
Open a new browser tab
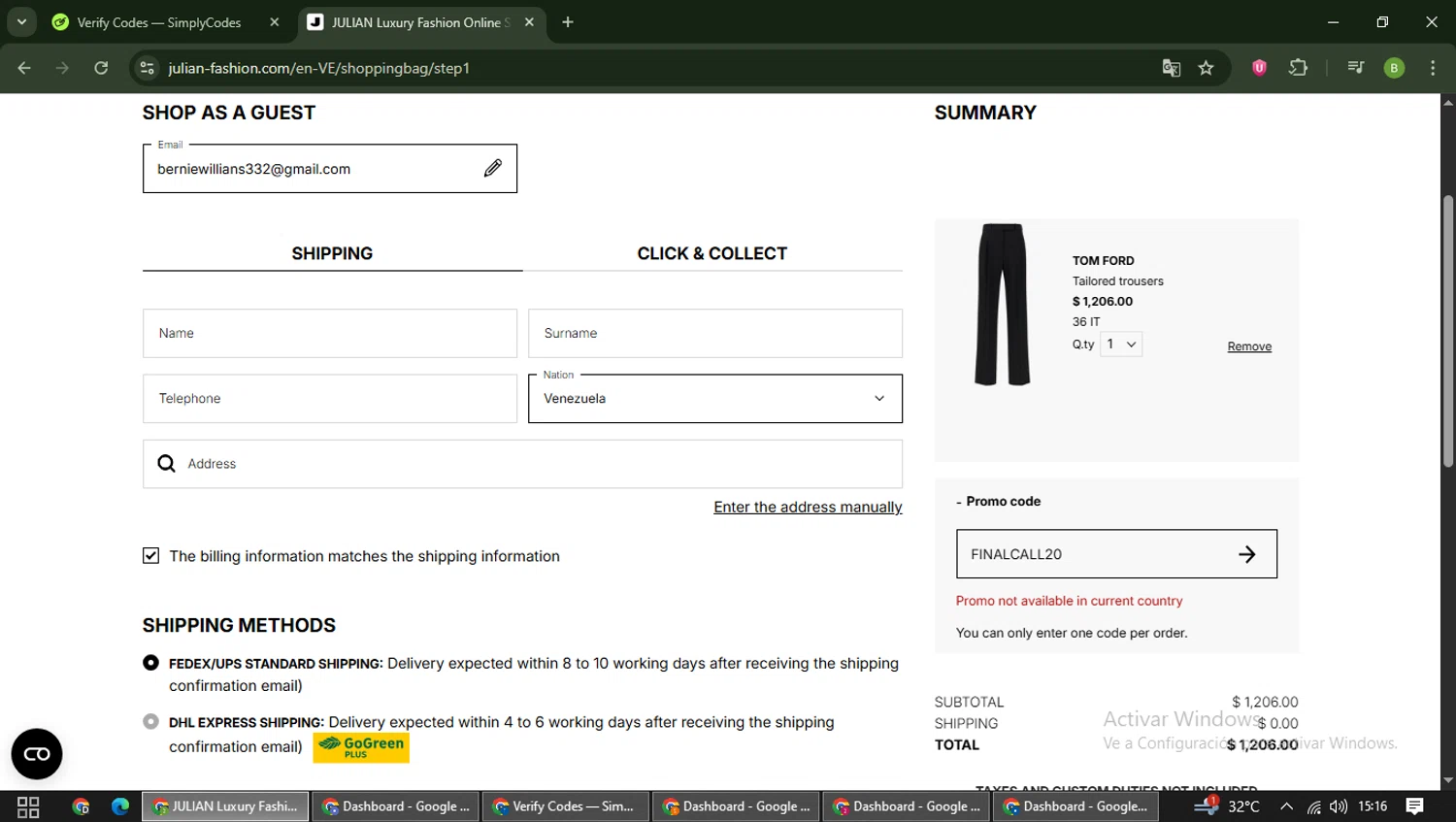[568, 22]
